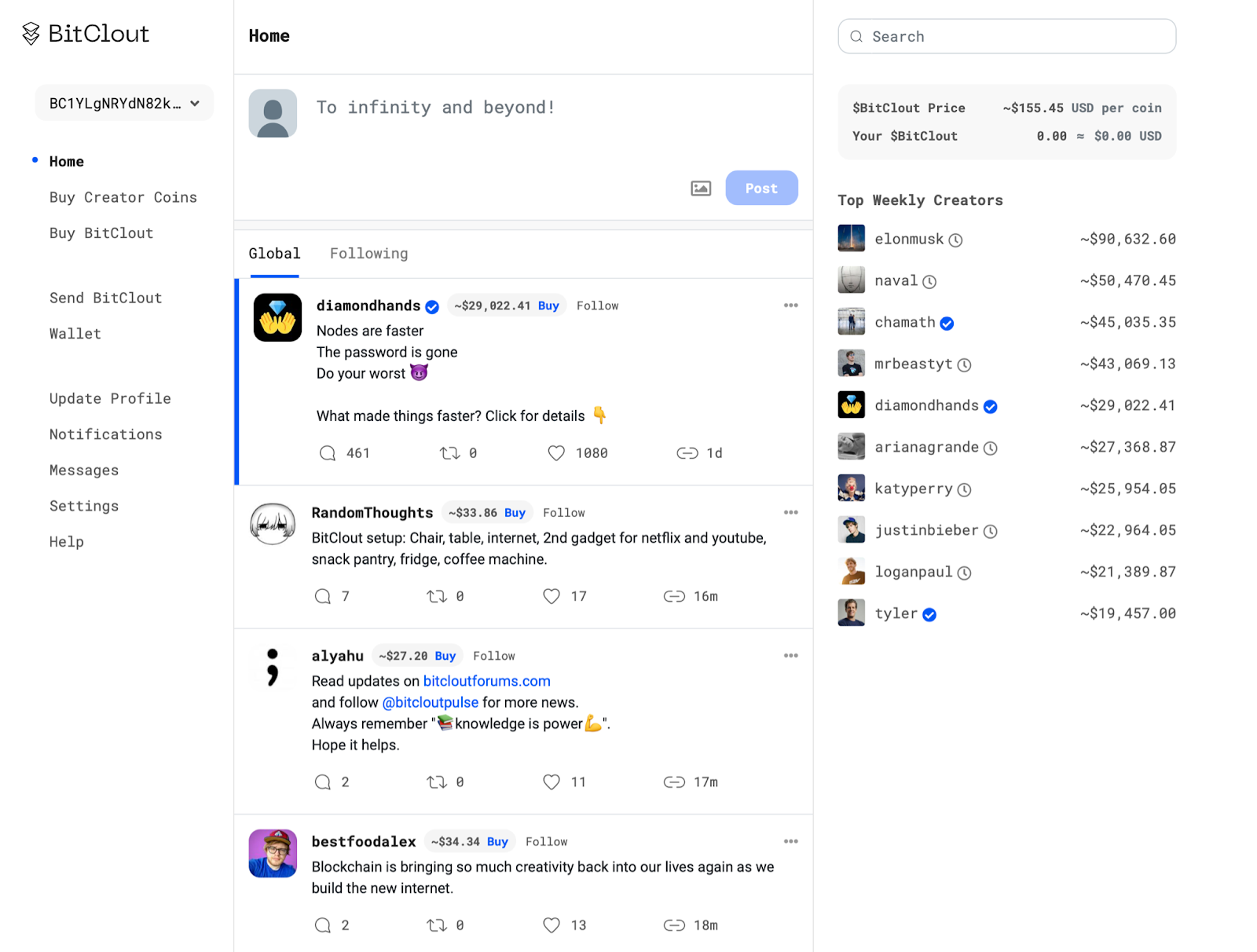
Task: Like the alyahu post
Action: 552,782
